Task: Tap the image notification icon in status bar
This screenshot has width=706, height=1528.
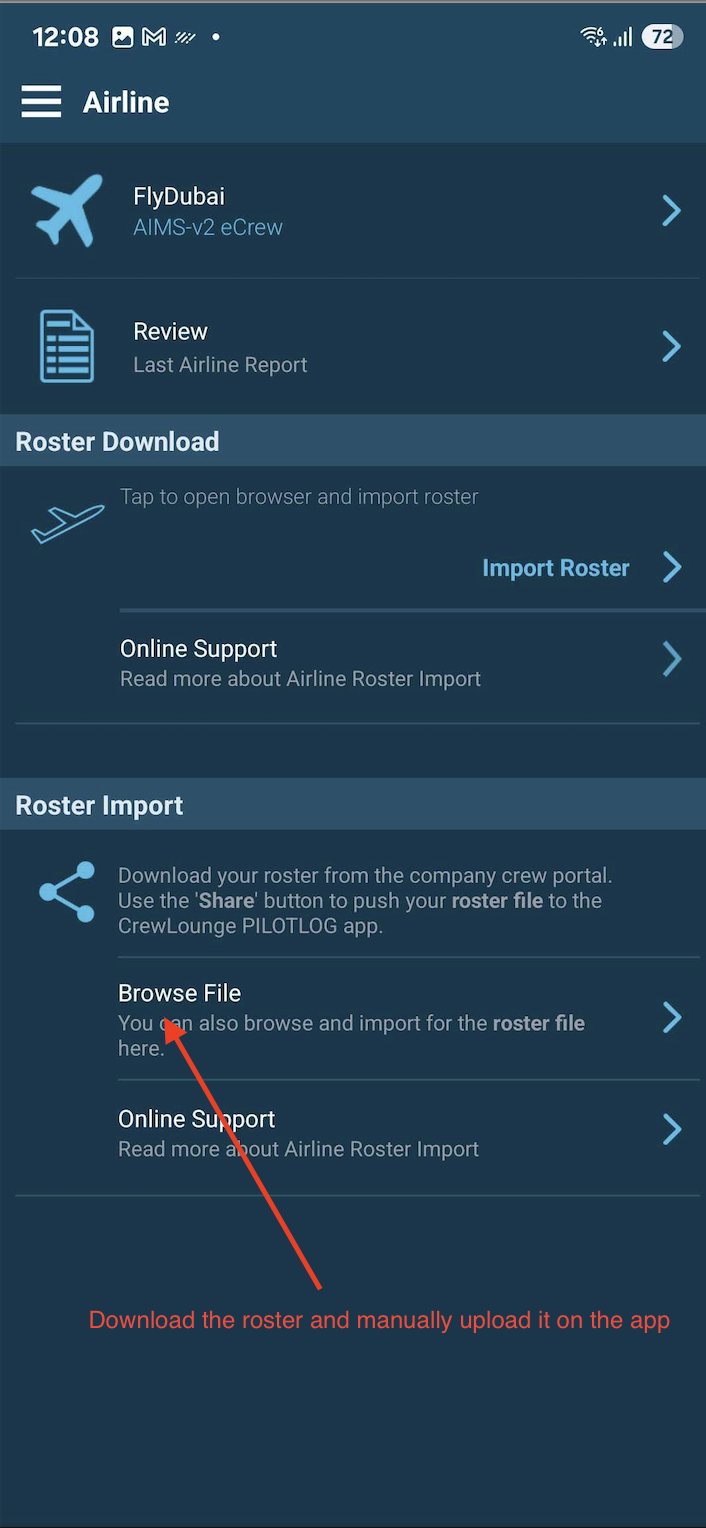Action: [x=122, y=37]
